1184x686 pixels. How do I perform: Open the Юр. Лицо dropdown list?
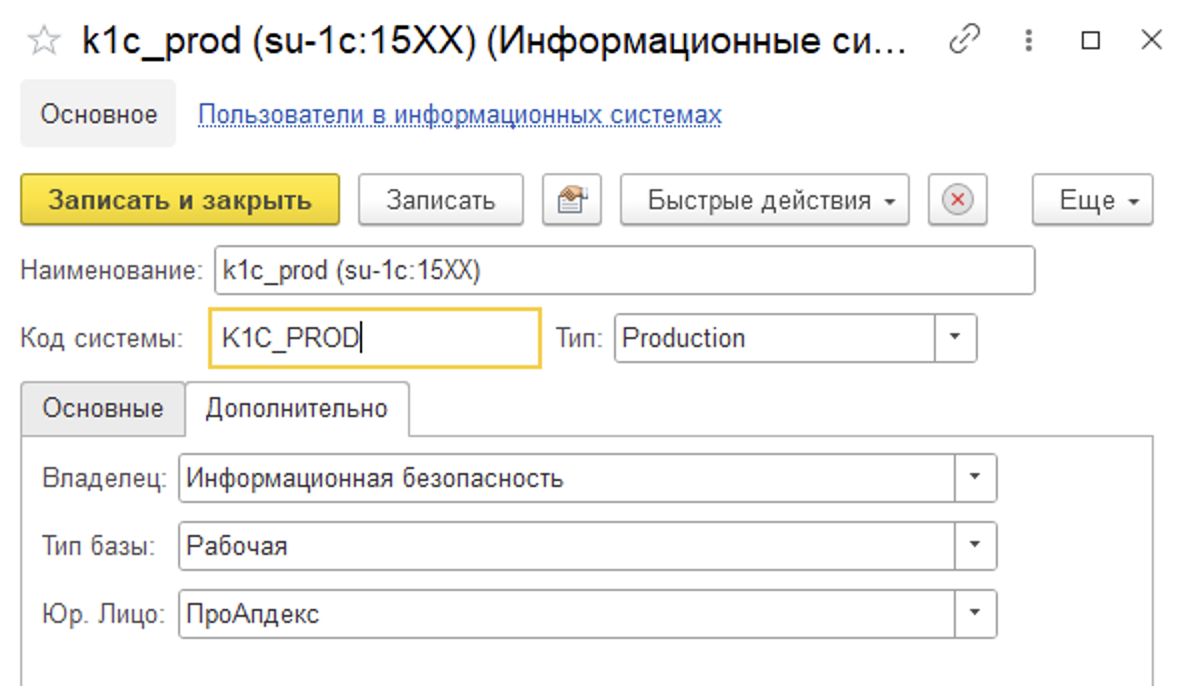(975, 613)
